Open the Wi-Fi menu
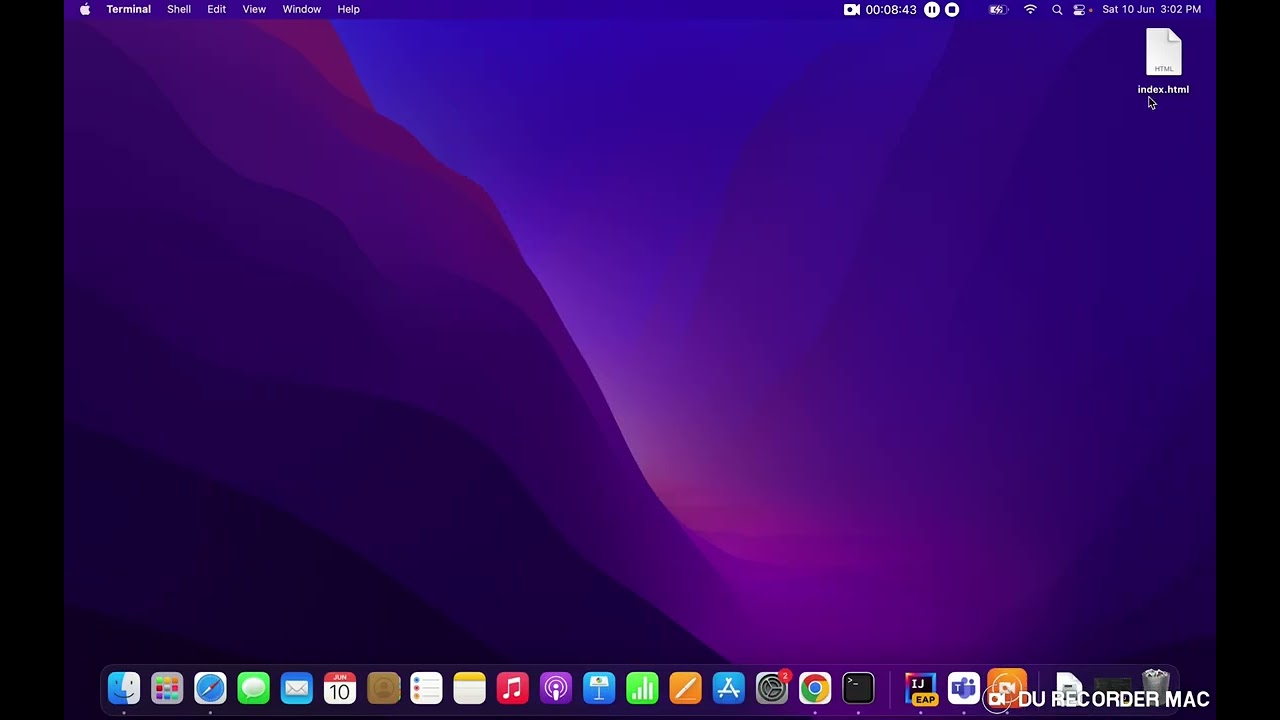Image resolution: width=1280 pixels, height=720 pixels. click(1030, 9)
